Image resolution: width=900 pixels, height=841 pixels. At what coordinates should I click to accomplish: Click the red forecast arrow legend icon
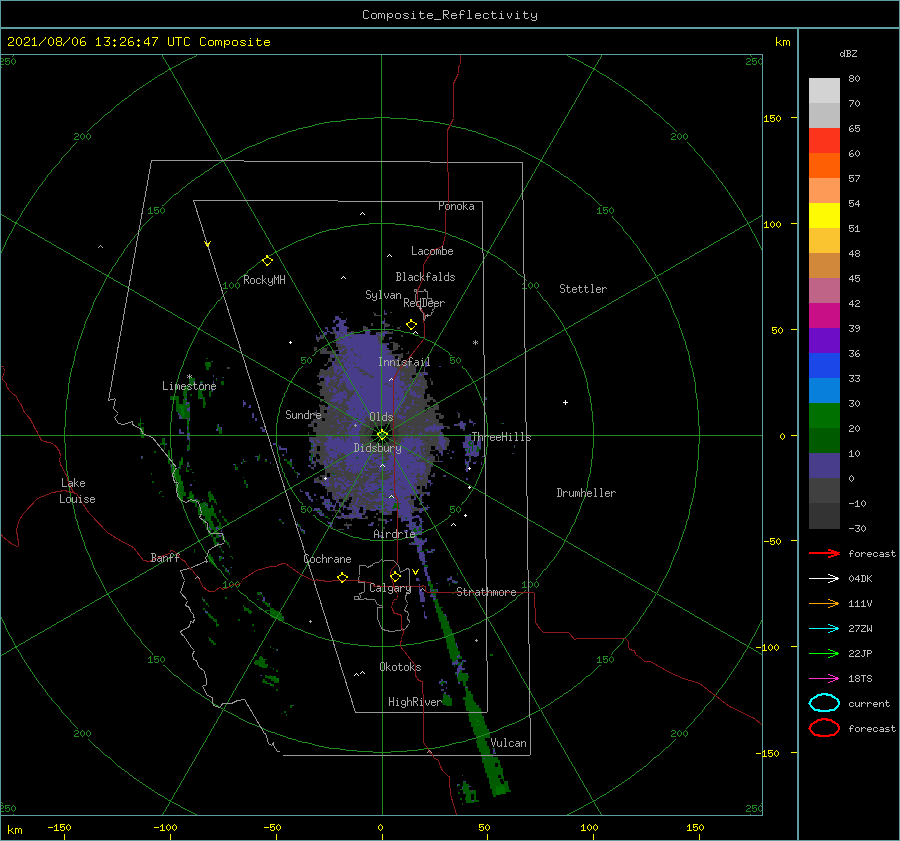(x=824, y=553)
